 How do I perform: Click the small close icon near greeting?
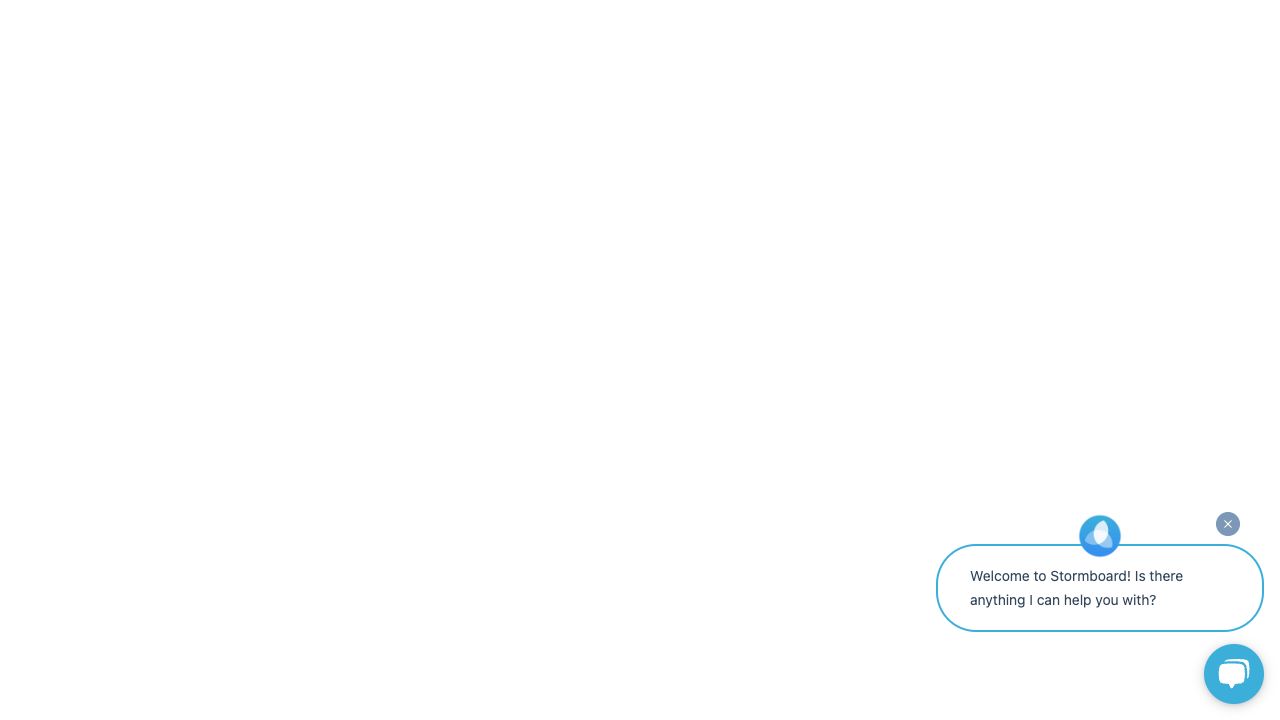[1227, 524]
